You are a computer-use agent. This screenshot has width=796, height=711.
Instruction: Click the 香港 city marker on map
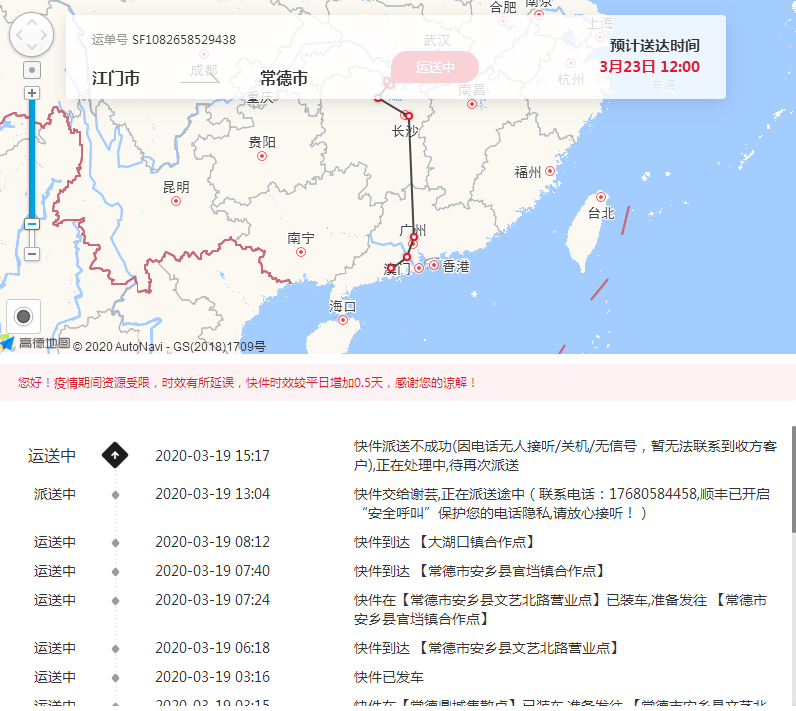(x=434, y=265)
